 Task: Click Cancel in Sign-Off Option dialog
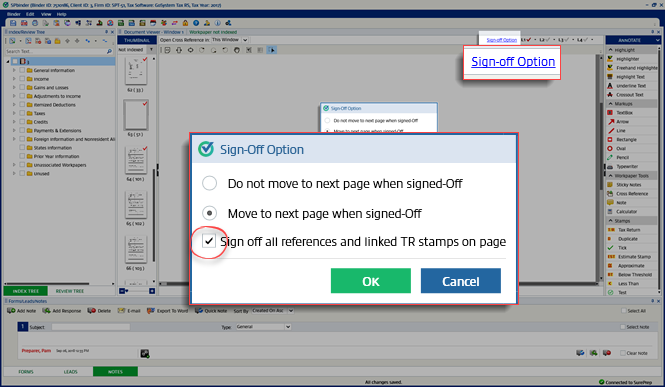coord(461,281)
